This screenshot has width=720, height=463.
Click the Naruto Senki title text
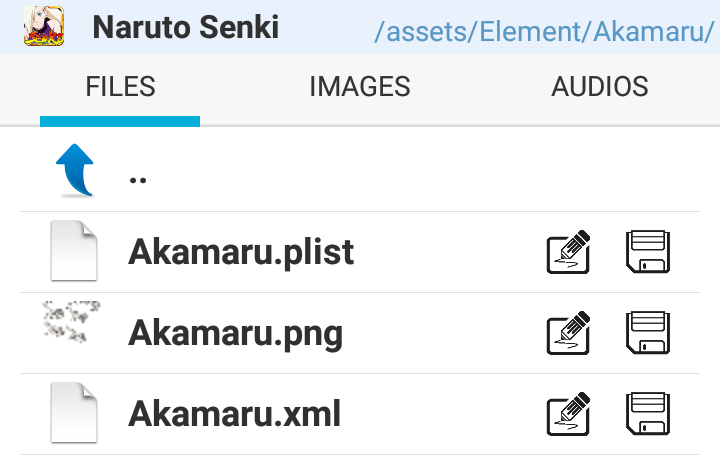click(x=185, y=28)
